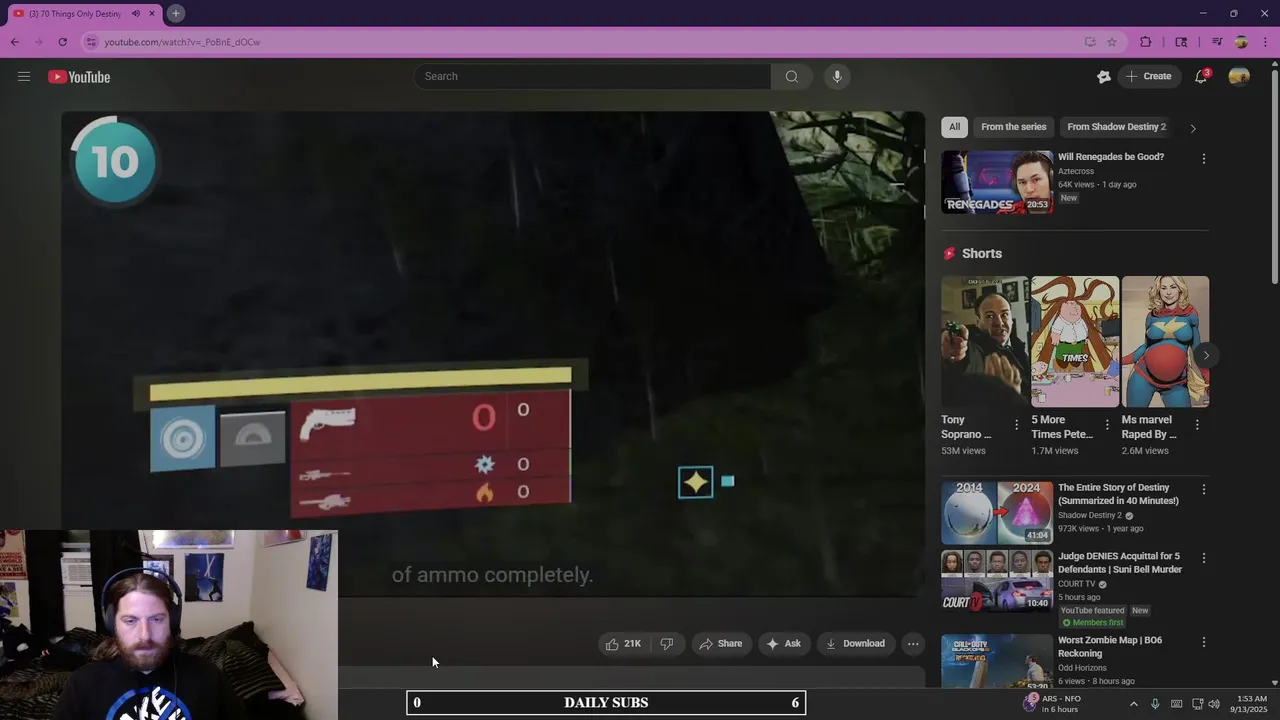The image size is (1280, 720).
Task: Click the video player frame
Action: click(x=493, y=354)
